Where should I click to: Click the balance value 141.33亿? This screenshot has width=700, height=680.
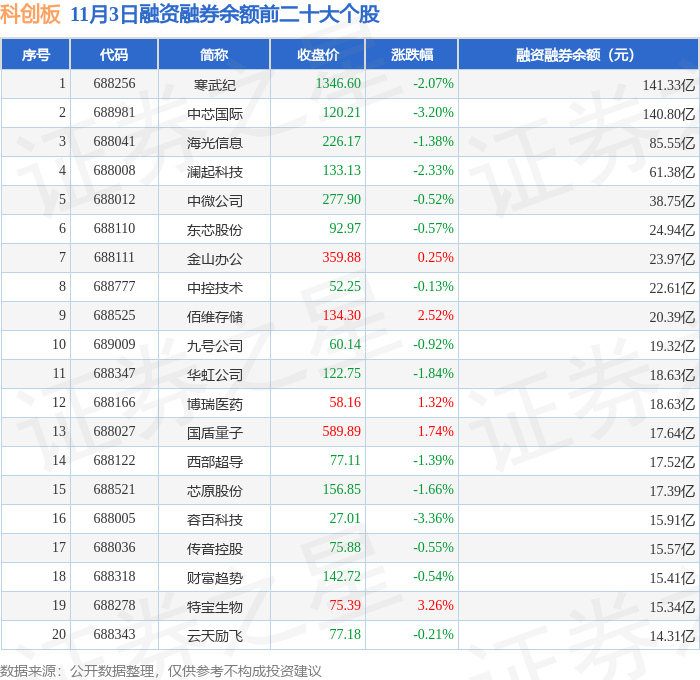669,85
